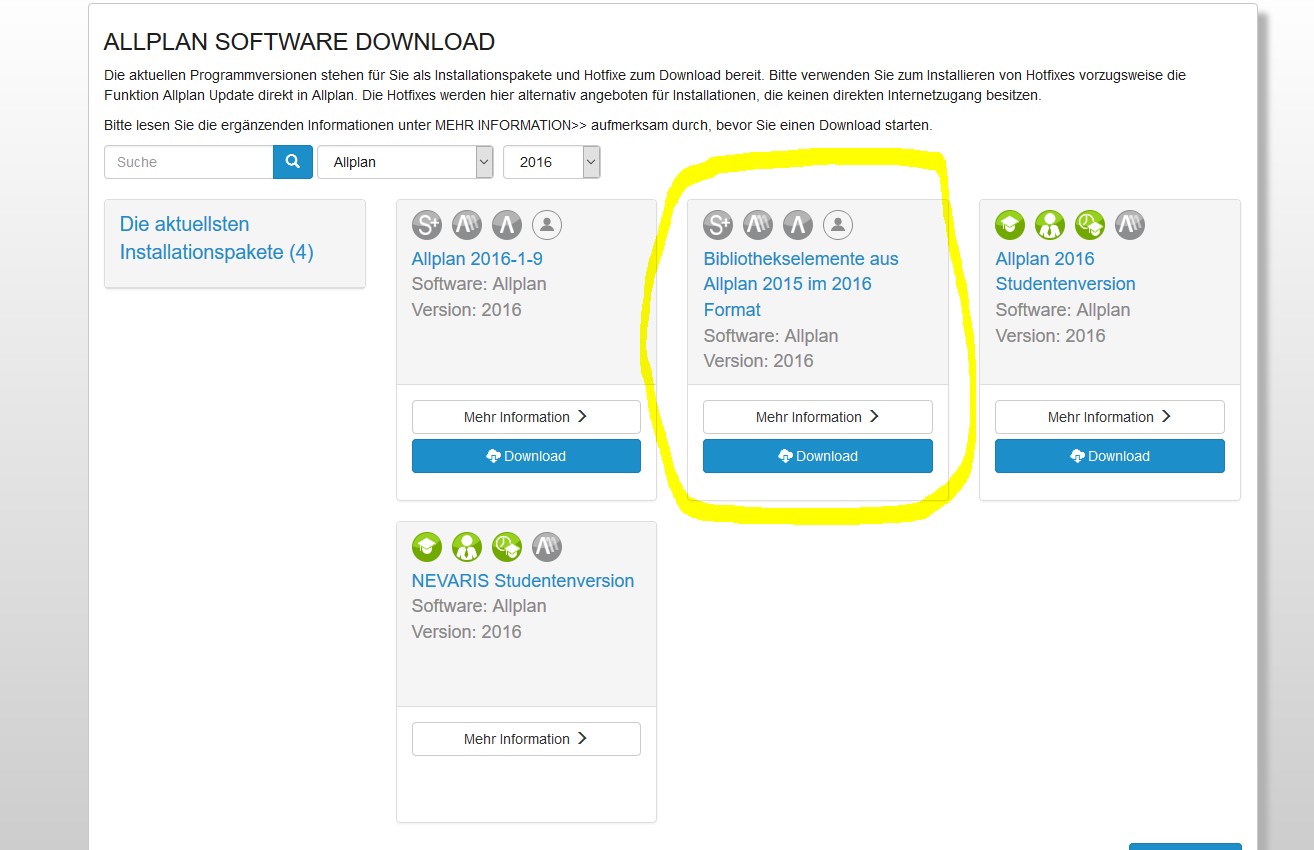Download the Allplan 2016 Studentenversion package
The width and height of the screenshot is (1314, 850).
(x=1109, y=456)
